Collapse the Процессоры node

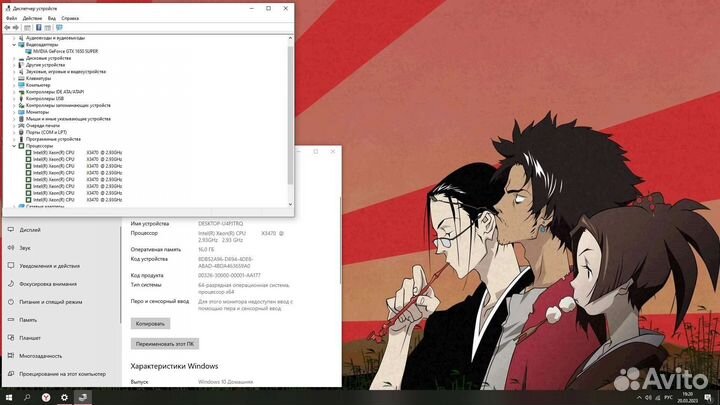[x=14, y=146]
